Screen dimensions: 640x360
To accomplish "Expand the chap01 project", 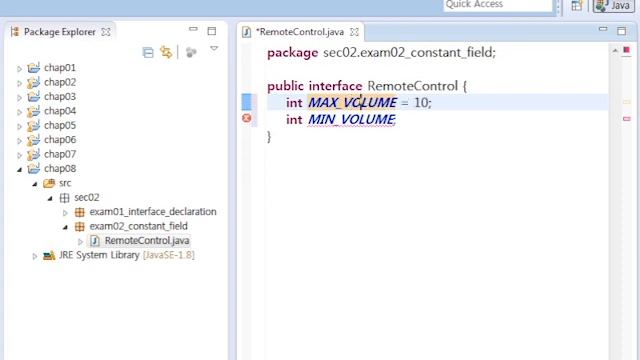I will tap(19, 68).
